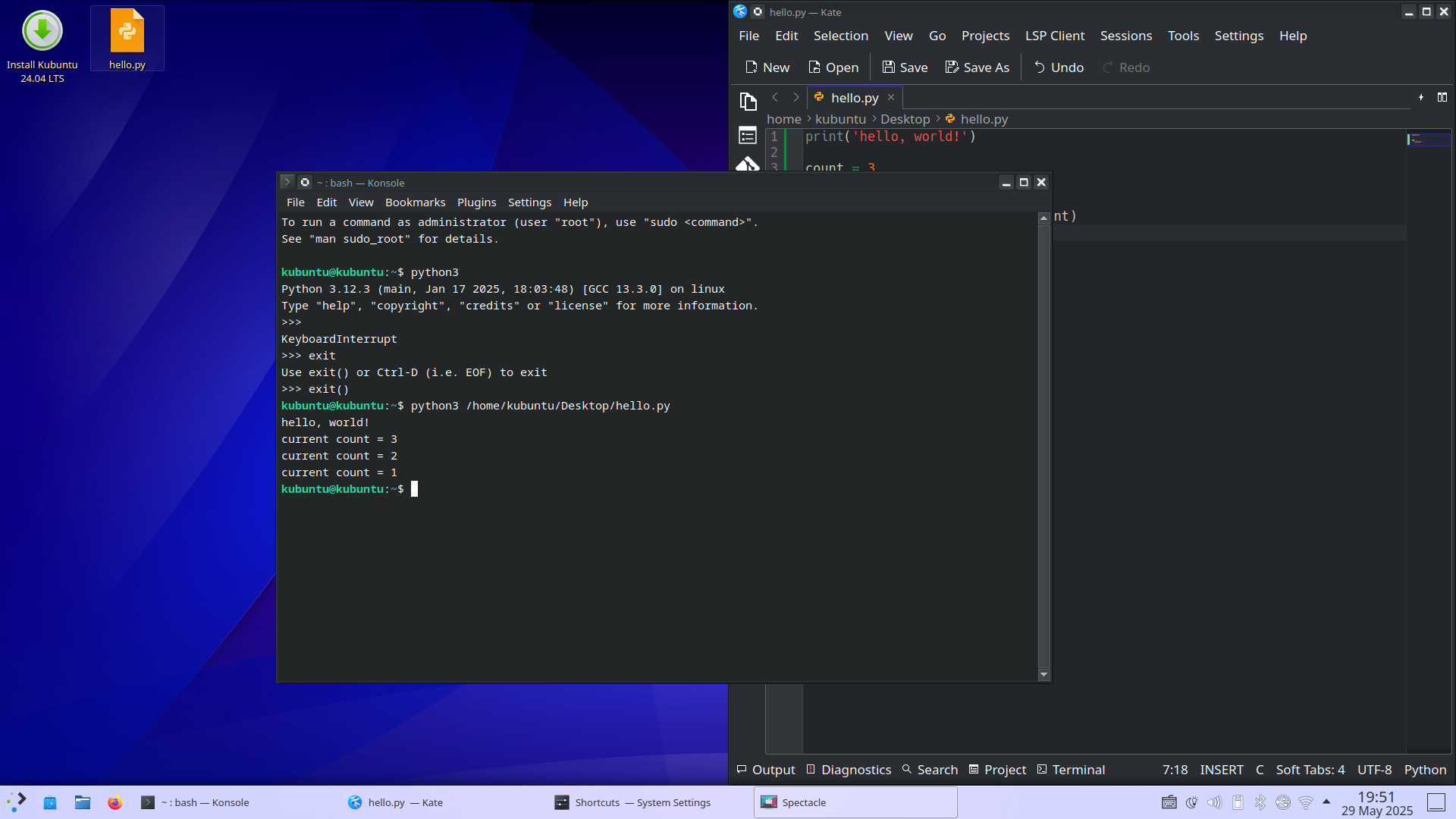Open Konsole's Bookmarks menu
The image size is (1456, 819).
point(415,202)
